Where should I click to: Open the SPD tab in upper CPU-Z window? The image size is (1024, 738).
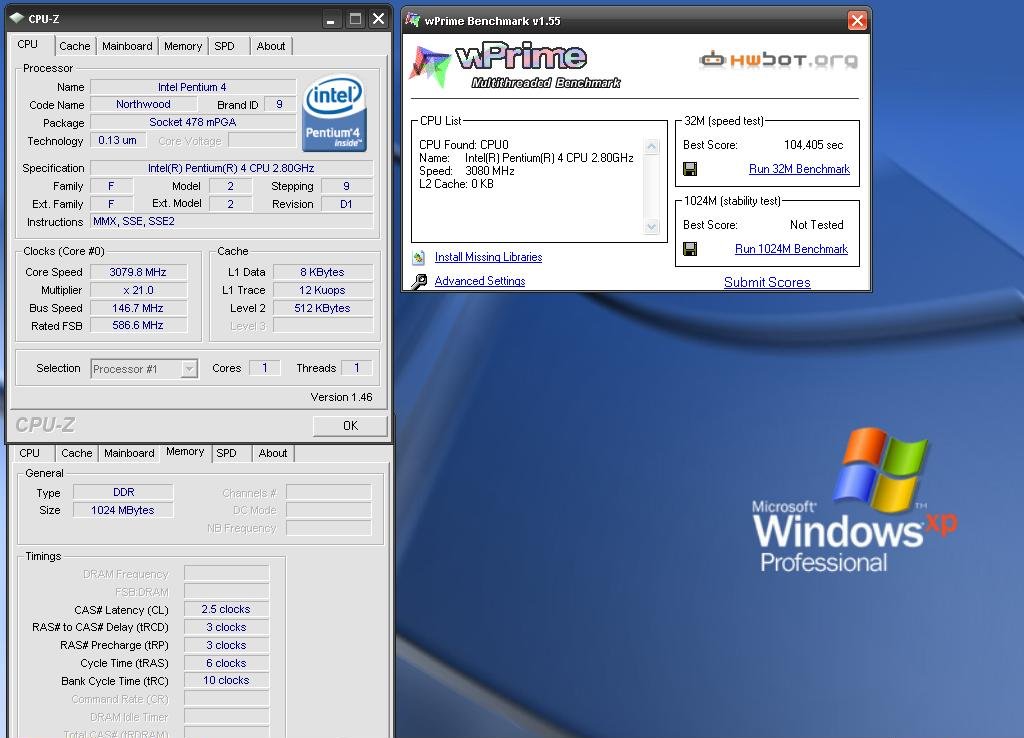click(224, 46)
